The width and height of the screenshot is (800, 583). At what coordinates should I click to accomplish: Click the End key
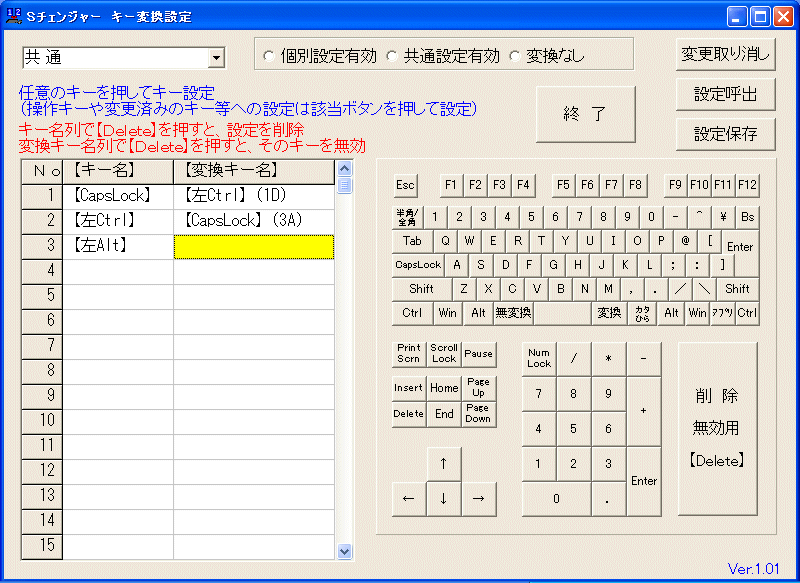[x=444, y=414]
